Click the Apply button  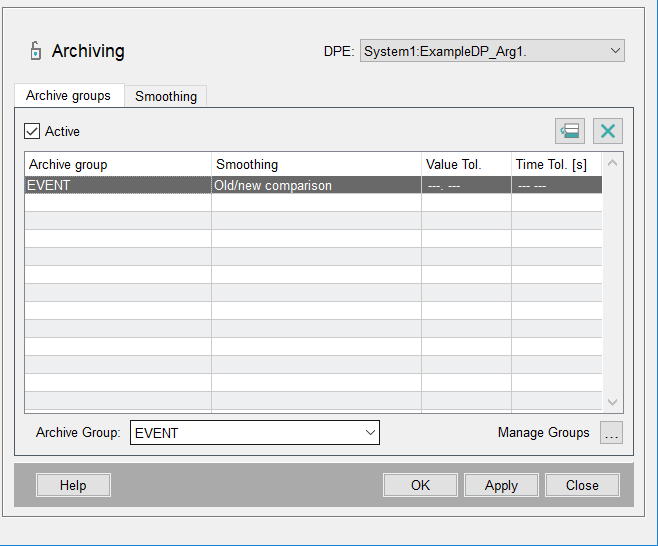pos(501,485)
